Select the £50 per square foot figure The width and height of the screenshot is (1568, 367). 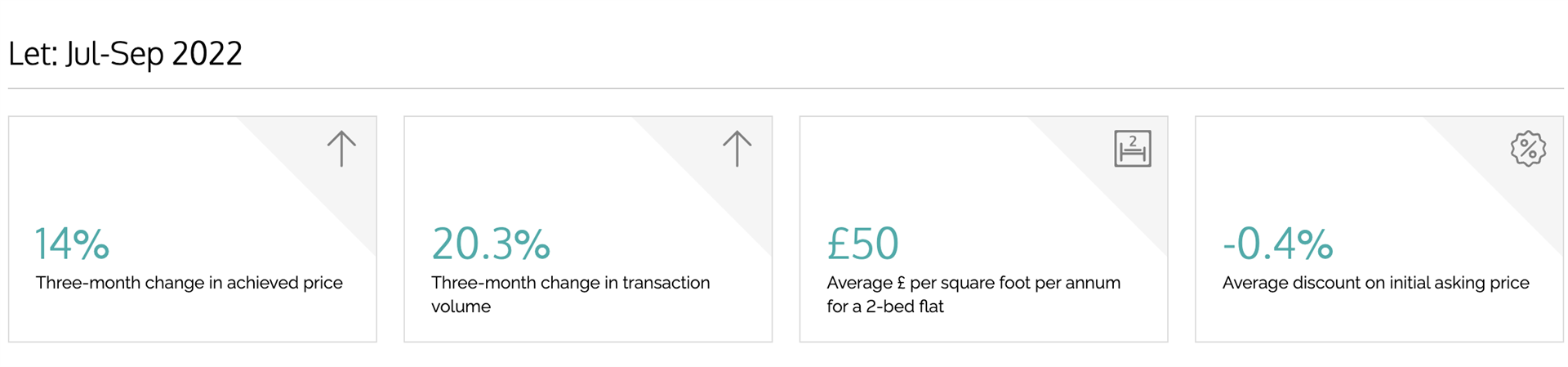coord(862,244)
